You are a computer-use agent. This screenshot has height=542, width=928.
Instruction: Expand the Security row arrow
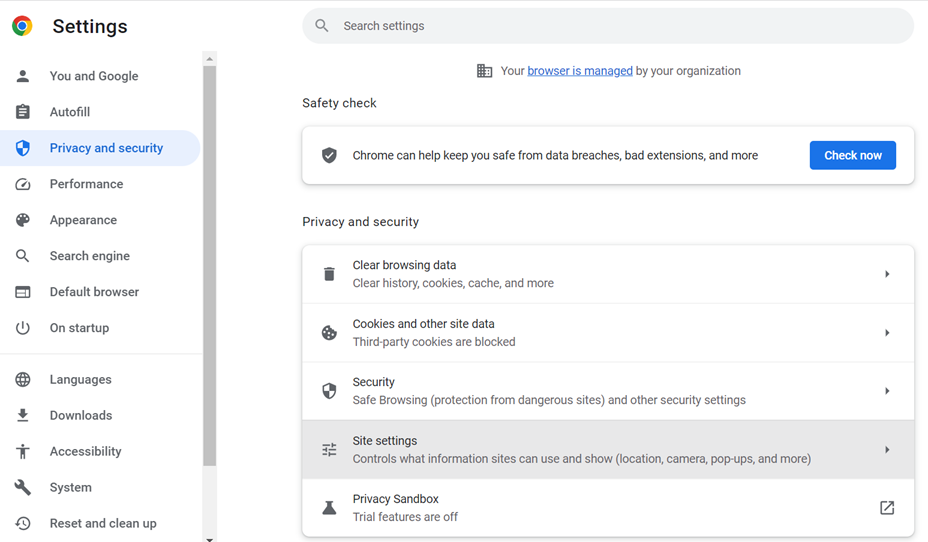pos(886,391)
